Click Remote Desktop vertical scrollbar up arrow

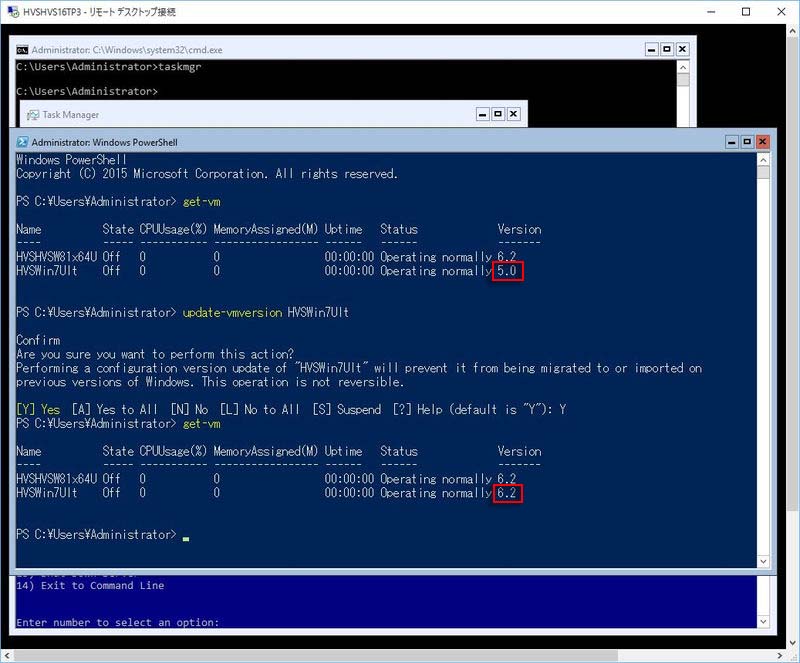[793, 31]
